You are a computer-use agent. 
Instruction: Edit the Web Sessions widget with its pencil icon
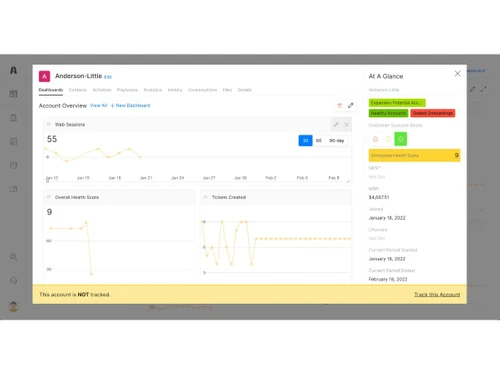click(x=336, y=124)
